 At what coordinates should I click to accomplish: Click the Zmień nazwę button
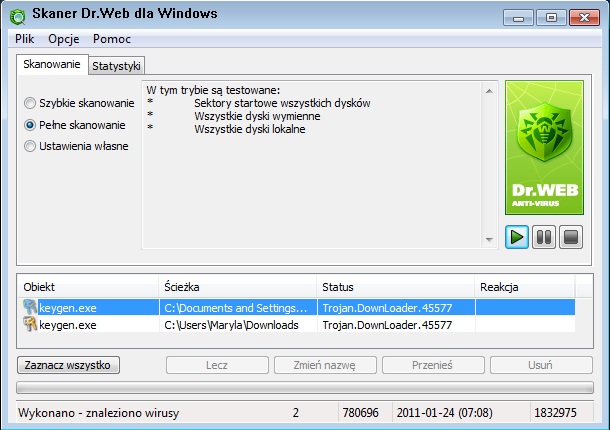[x=325, y=365]
